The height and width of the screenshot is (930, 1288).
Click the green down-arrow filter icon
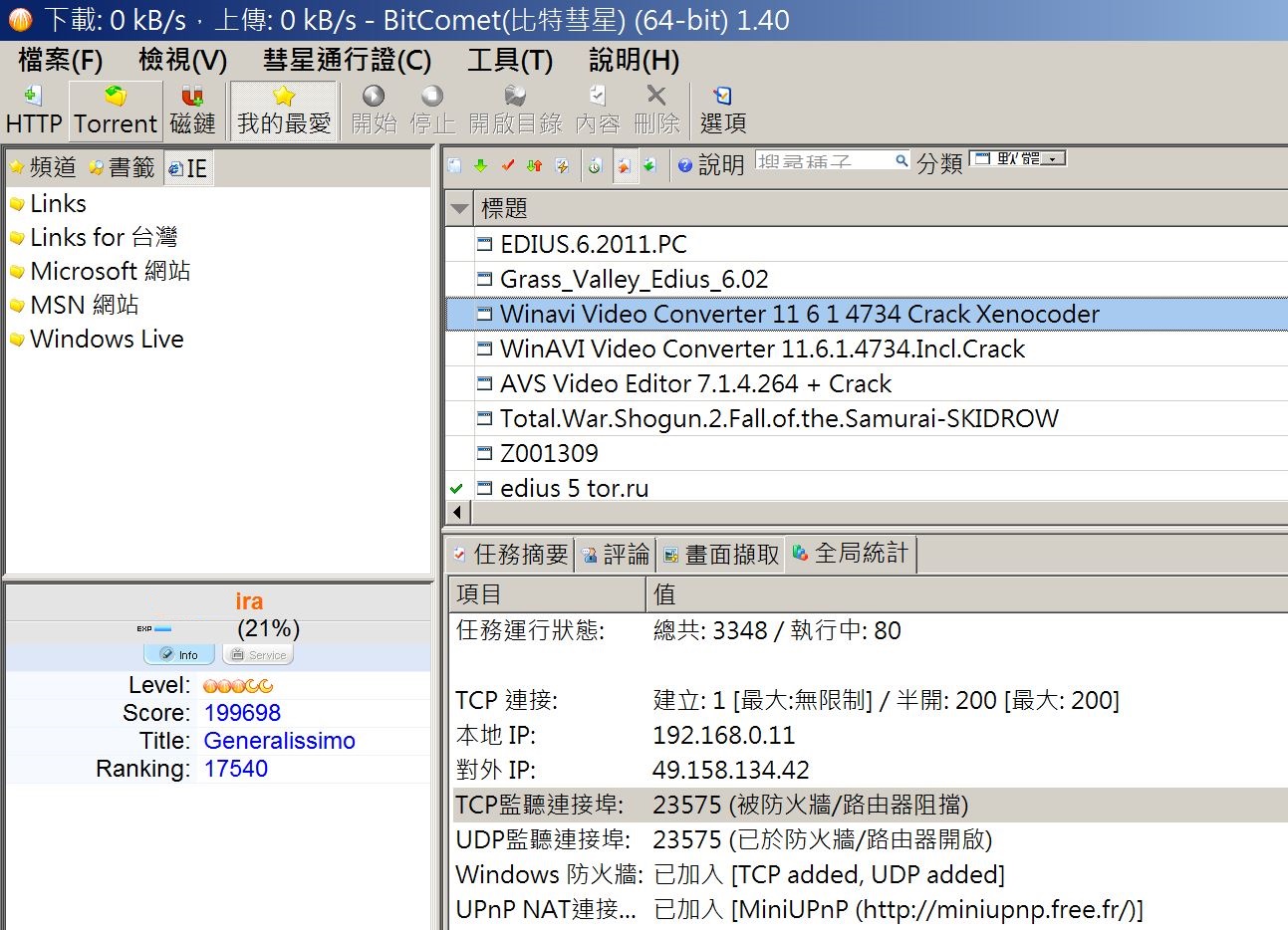click(x=481, y=165)
